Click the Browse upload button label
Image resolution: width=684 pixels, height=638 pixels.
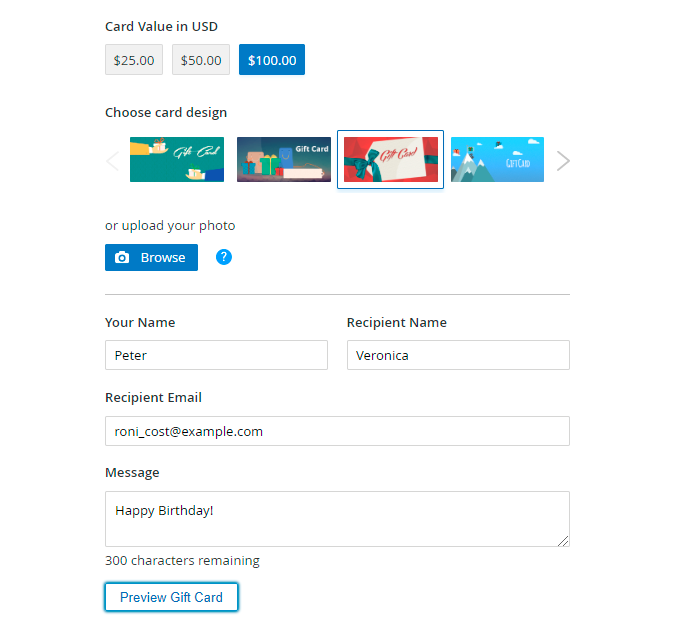coord(163,258)
